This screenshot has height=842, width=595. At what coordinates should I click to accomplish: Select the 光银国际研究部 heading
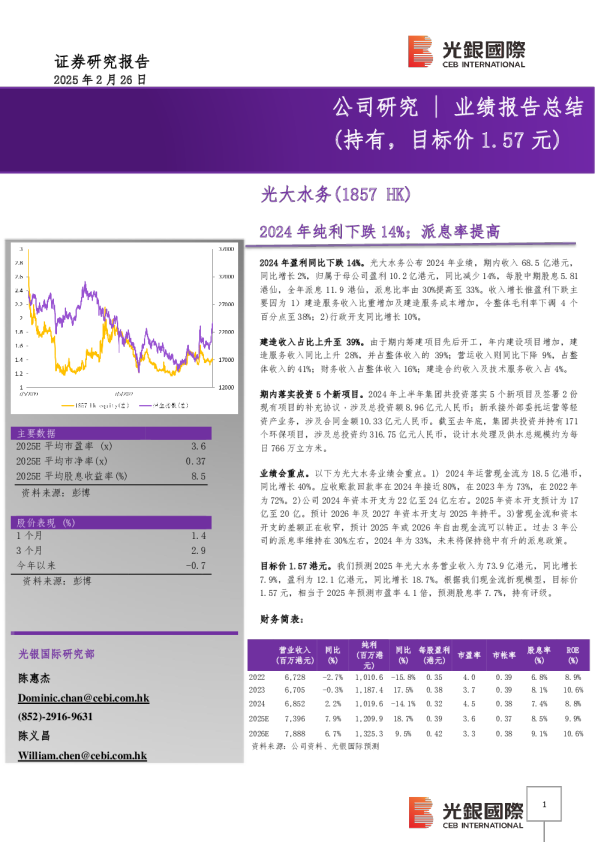[x=56, y=654]
